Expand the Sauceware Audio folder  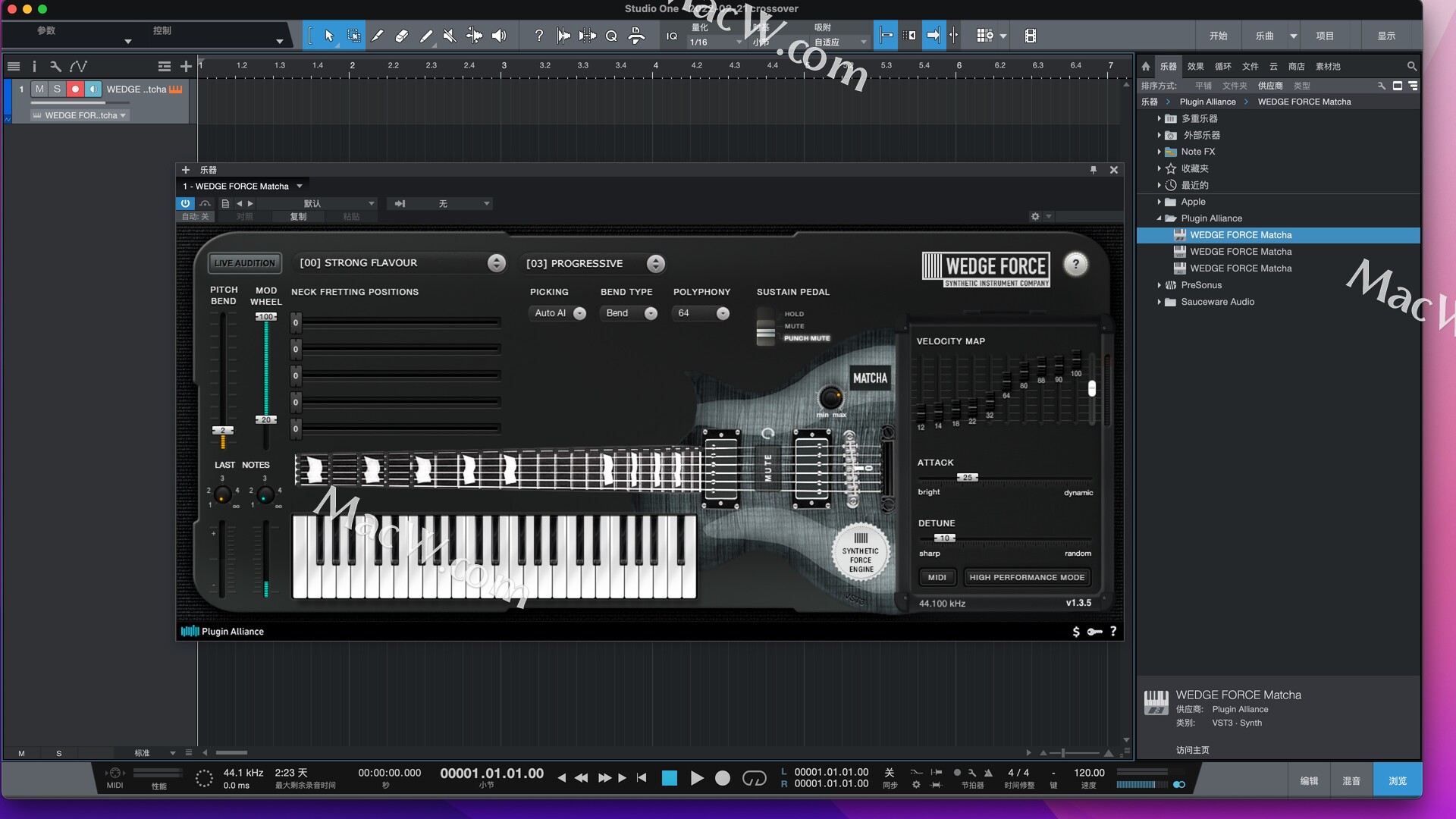click(1159, 302)
